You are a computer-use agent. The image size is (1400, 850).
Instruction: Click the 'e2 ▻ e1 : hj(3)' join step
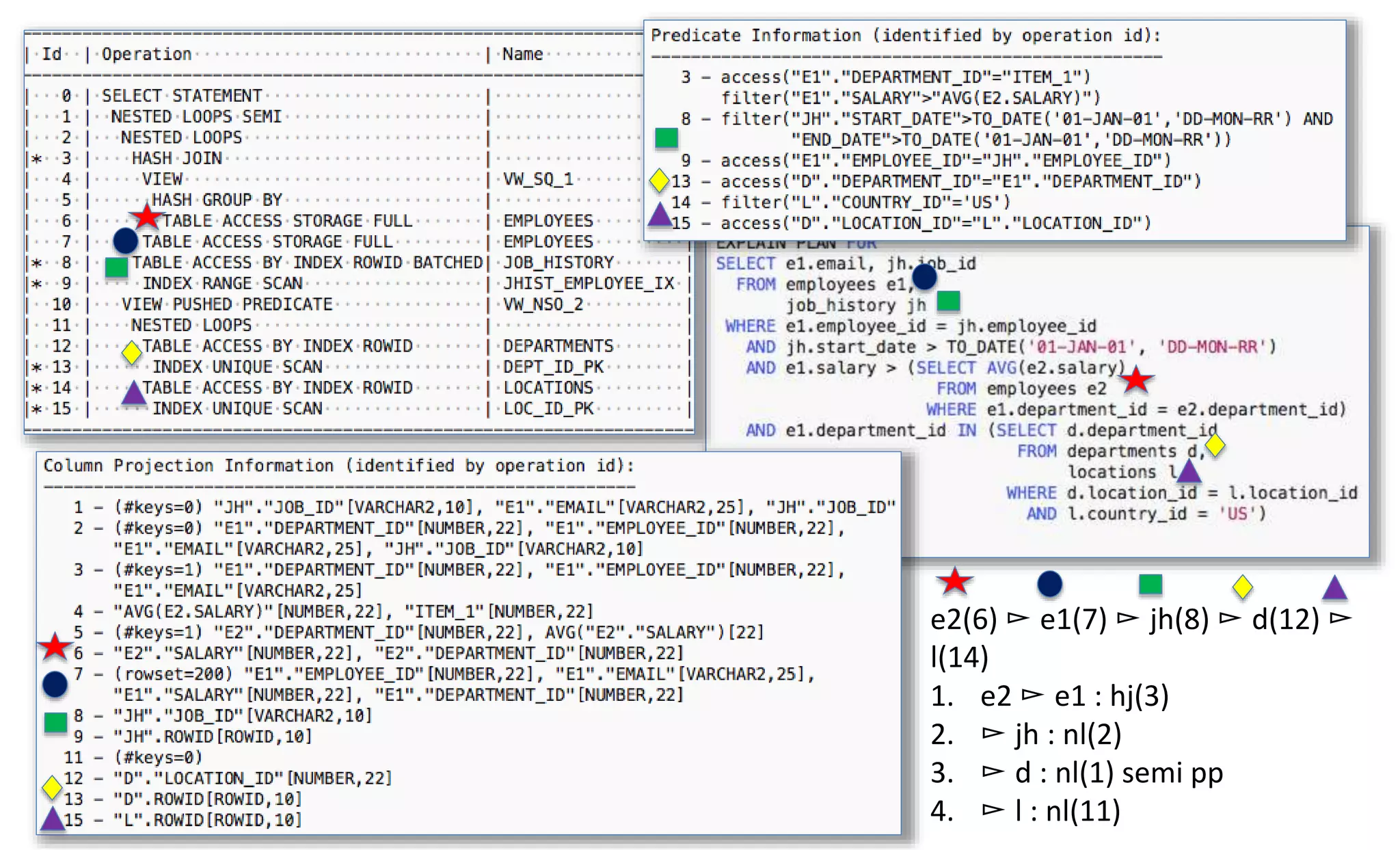[x=1073, y=696]
